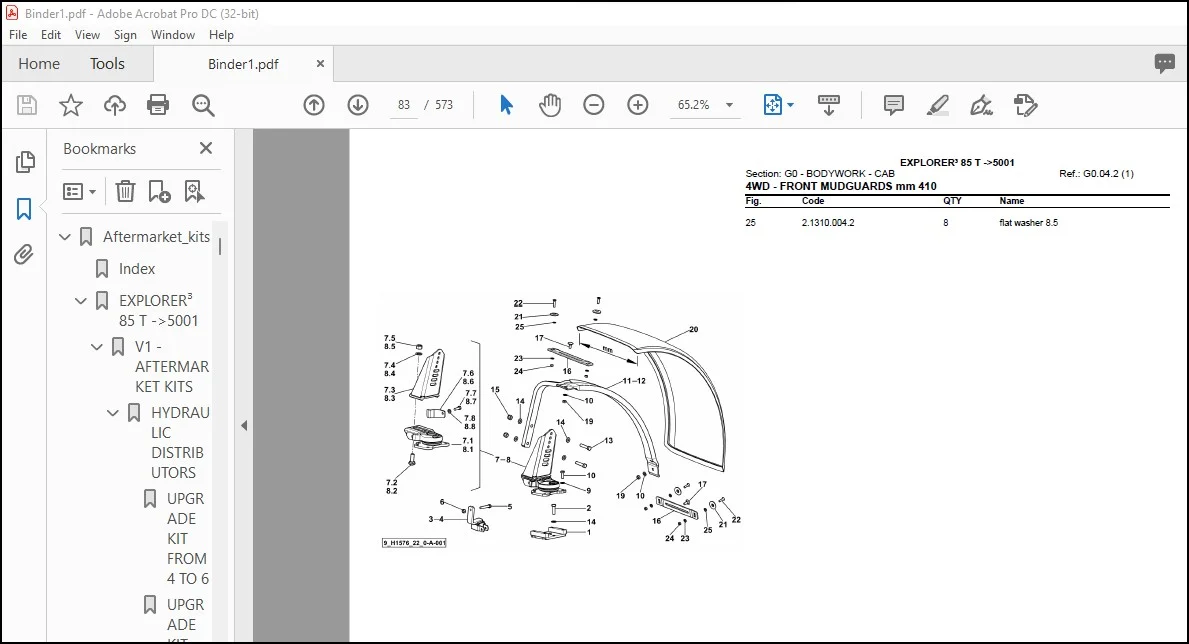Open the fit page options dropdown arrow
The image size is (1189, 644).
pyautogui.click(x=790, y=105)
